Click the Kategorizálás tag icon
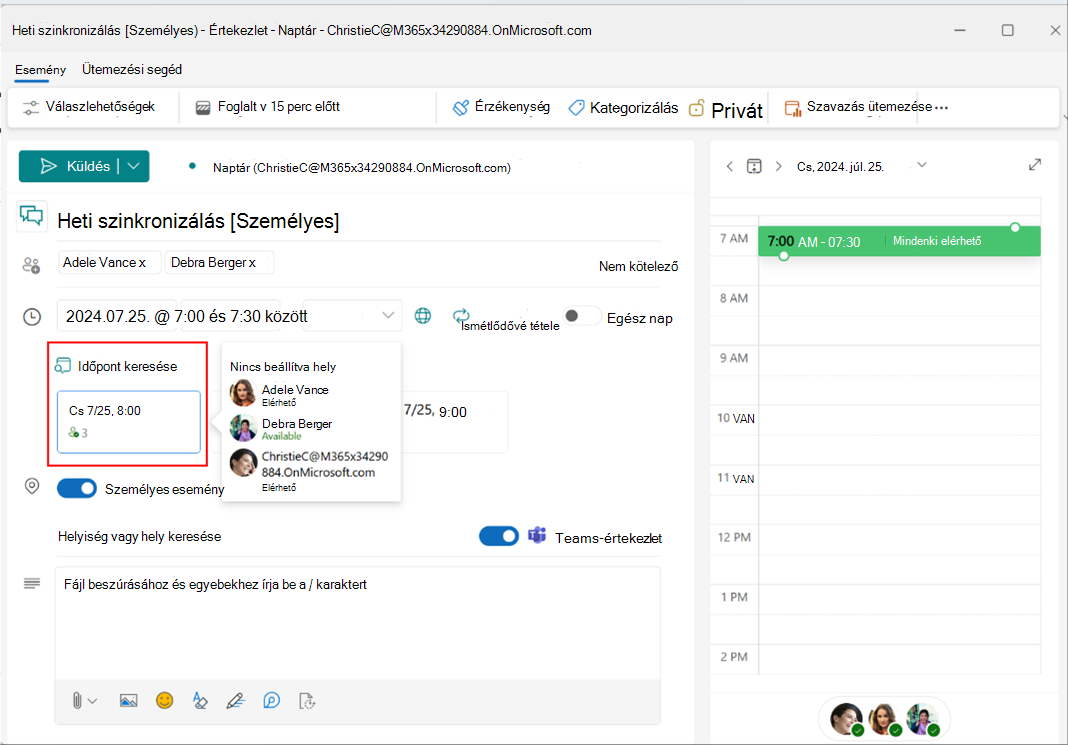This screenshot has width=1068, height=745. [576, 108]
